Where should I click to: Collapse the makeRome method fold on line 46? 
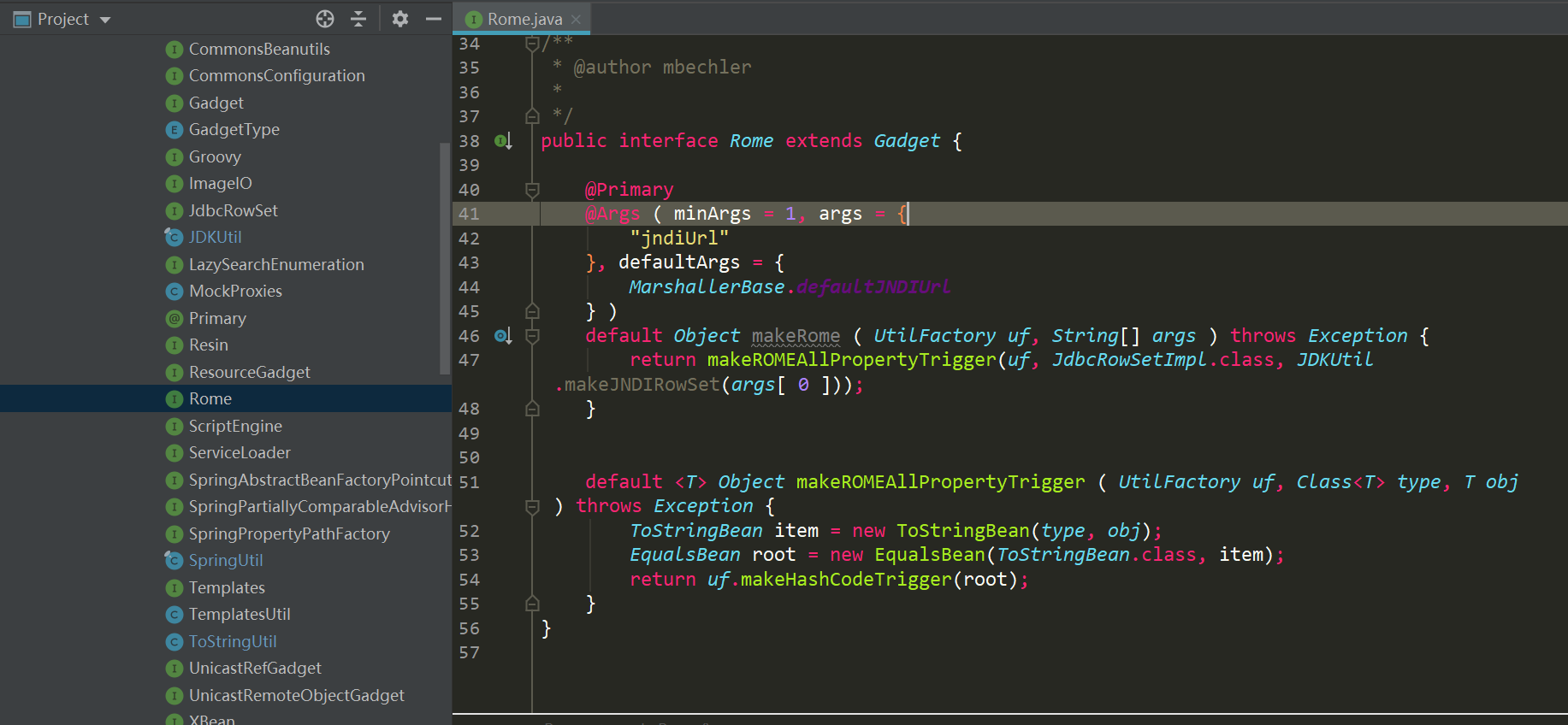point(532,336)
